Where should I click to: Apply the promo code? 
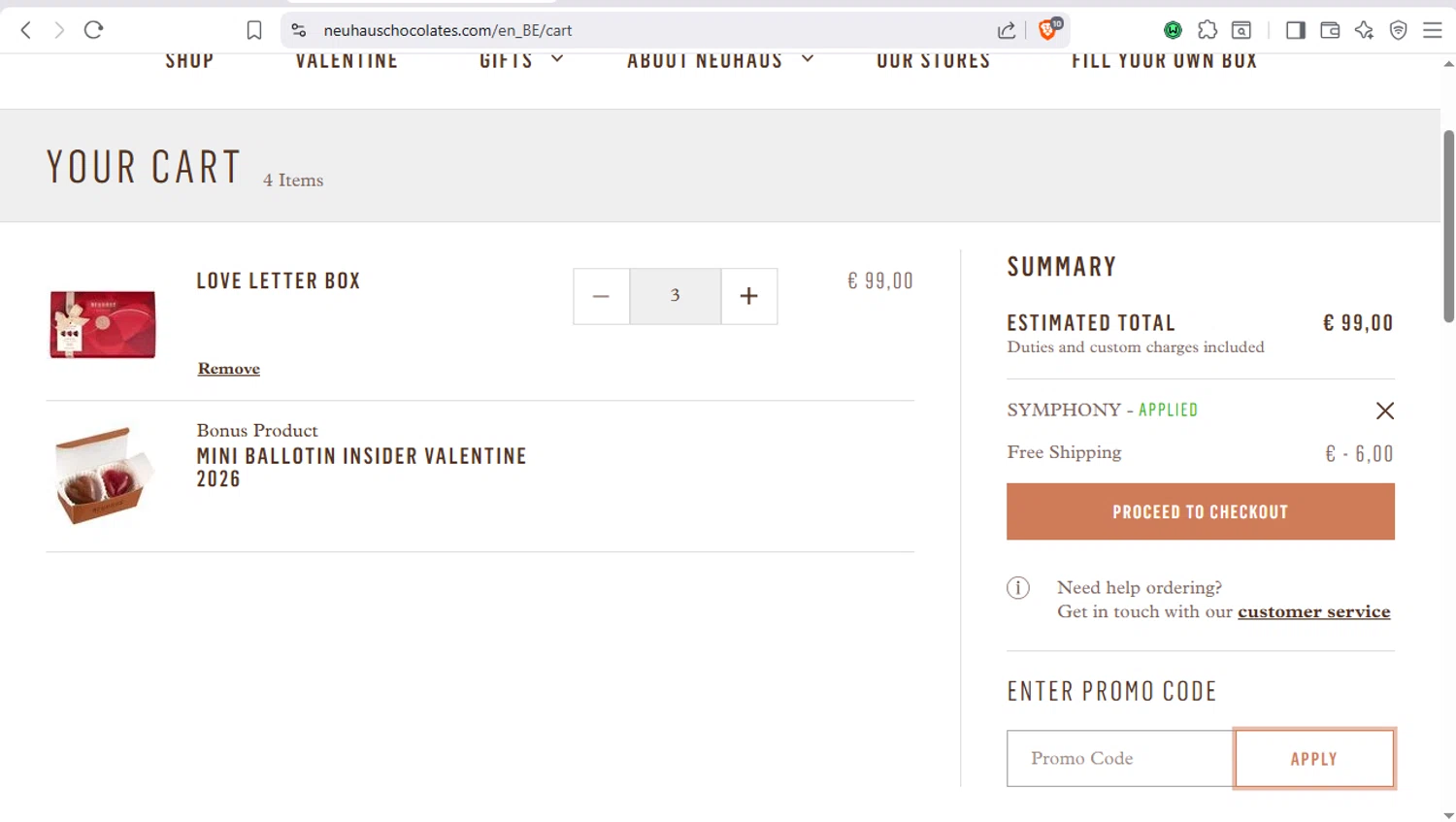click(x=1314, y=758)
